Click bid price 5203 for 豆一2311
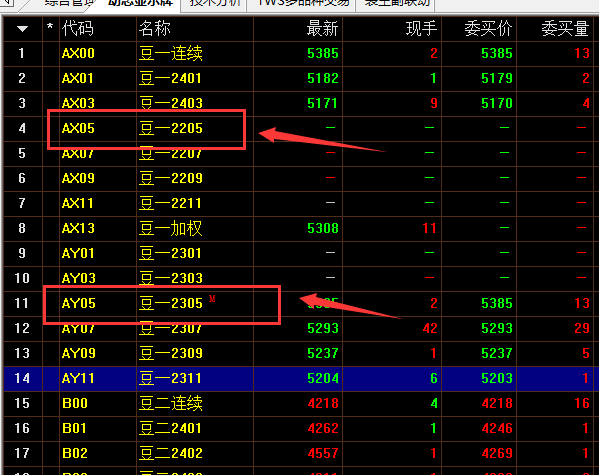599x475 pixels. (497, 378)
